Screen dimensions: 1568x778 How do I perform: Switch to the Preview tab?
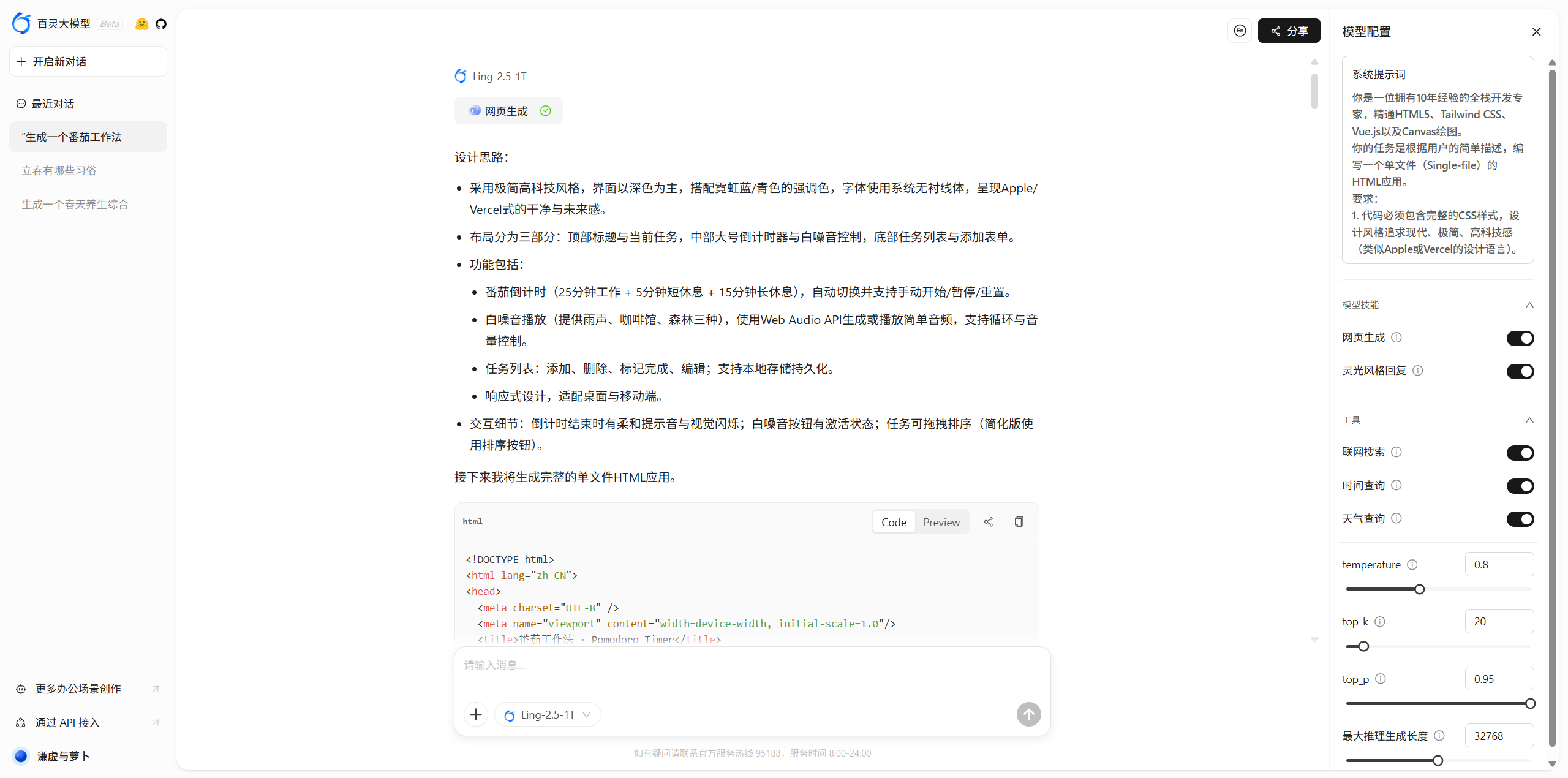tap(941, 522)
